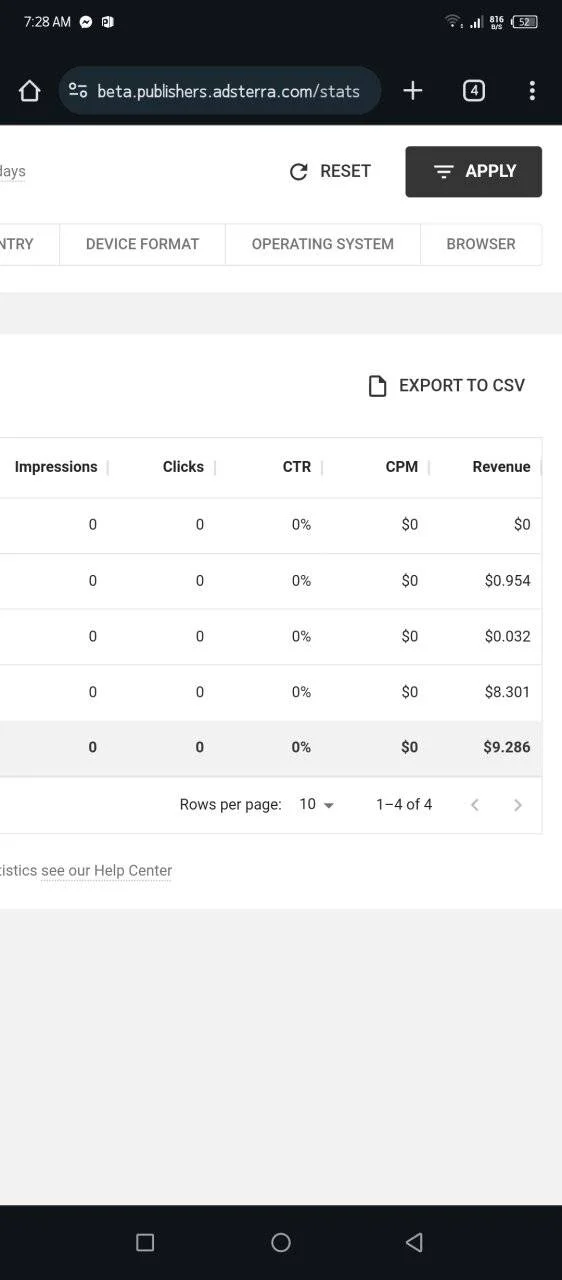Go to the previous table page

(x=475, y=805)
